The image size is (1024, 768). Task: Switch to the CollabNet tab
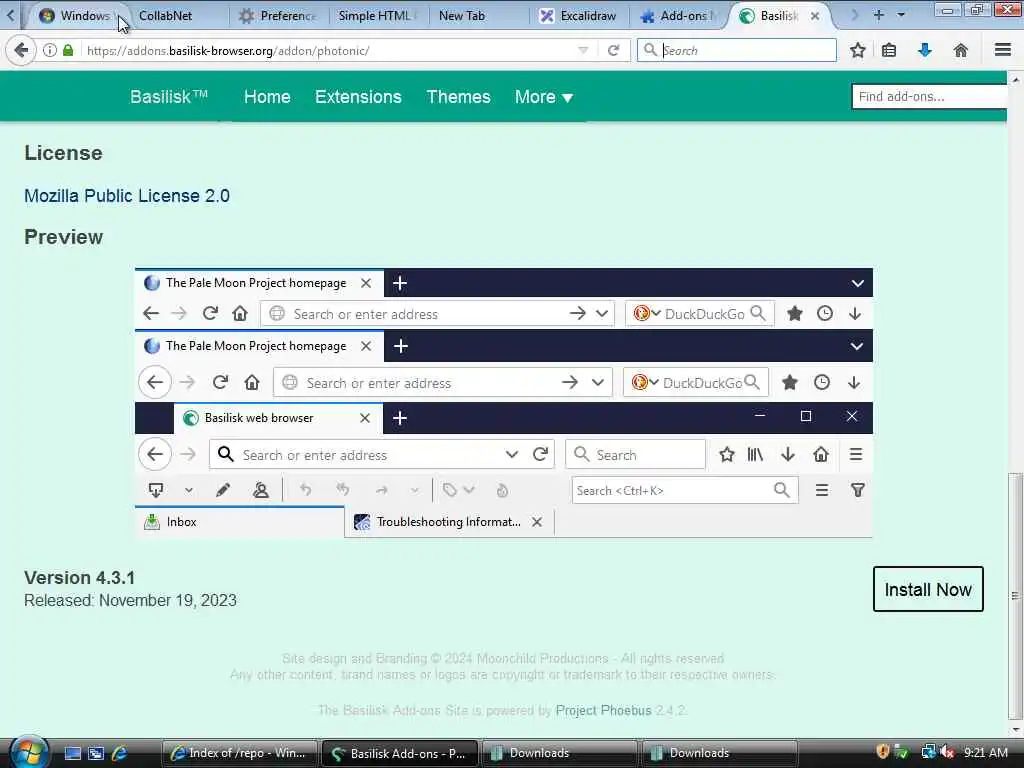coord(166,16)
